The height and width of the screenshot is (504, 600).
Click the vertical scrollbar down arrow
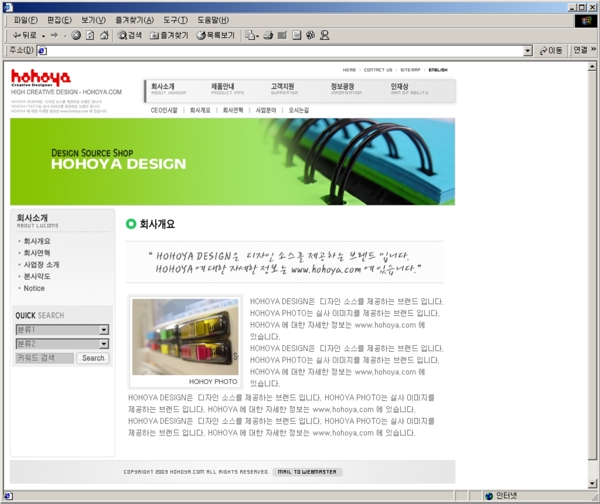[592, 484]
